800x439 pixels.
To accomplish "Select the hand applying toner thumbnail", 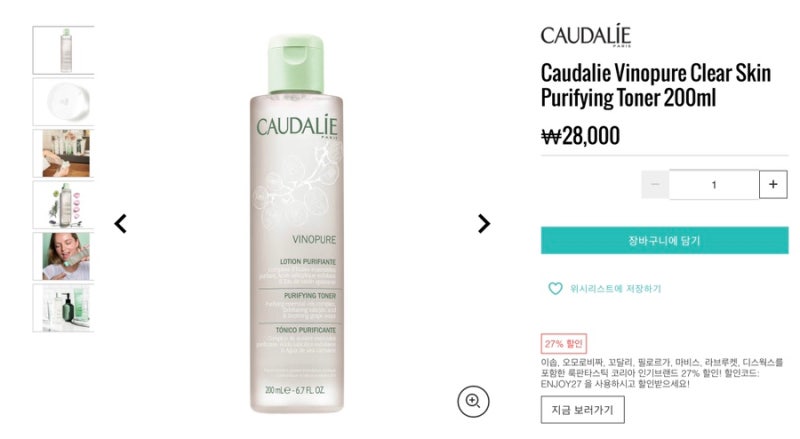I will (64, 153).
